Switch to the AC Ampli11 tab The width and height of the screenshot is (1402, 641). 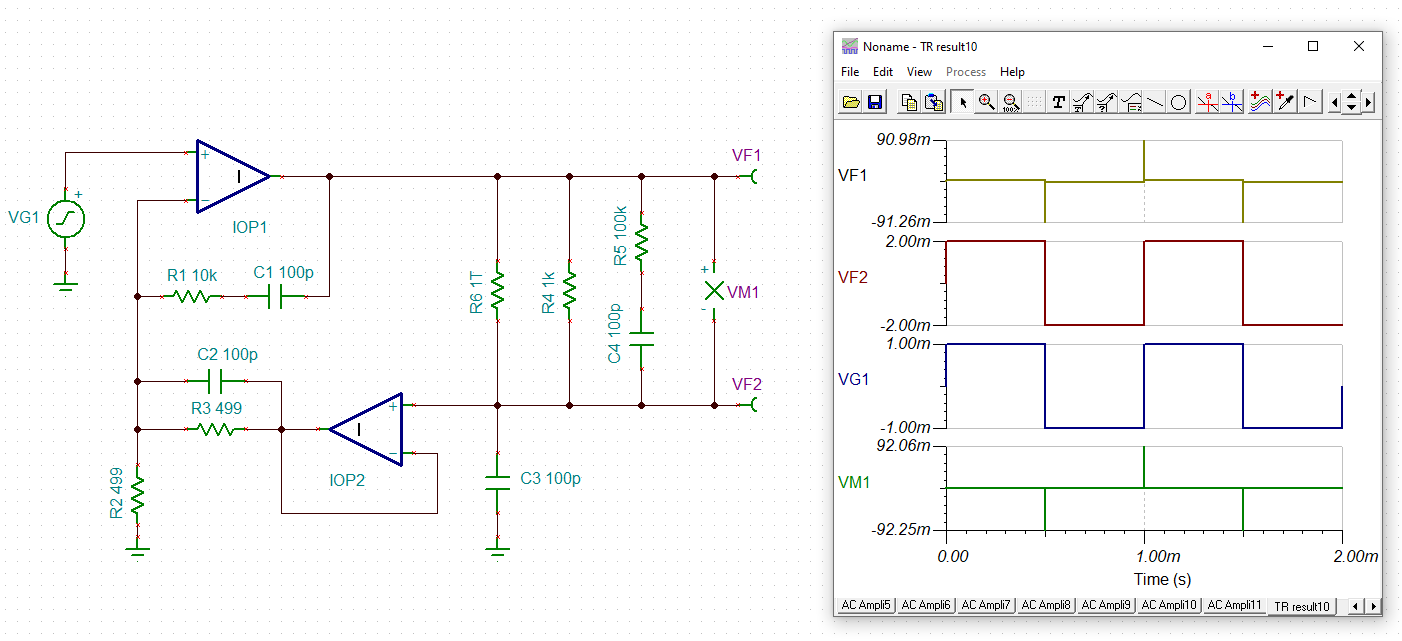point(1235,605)
